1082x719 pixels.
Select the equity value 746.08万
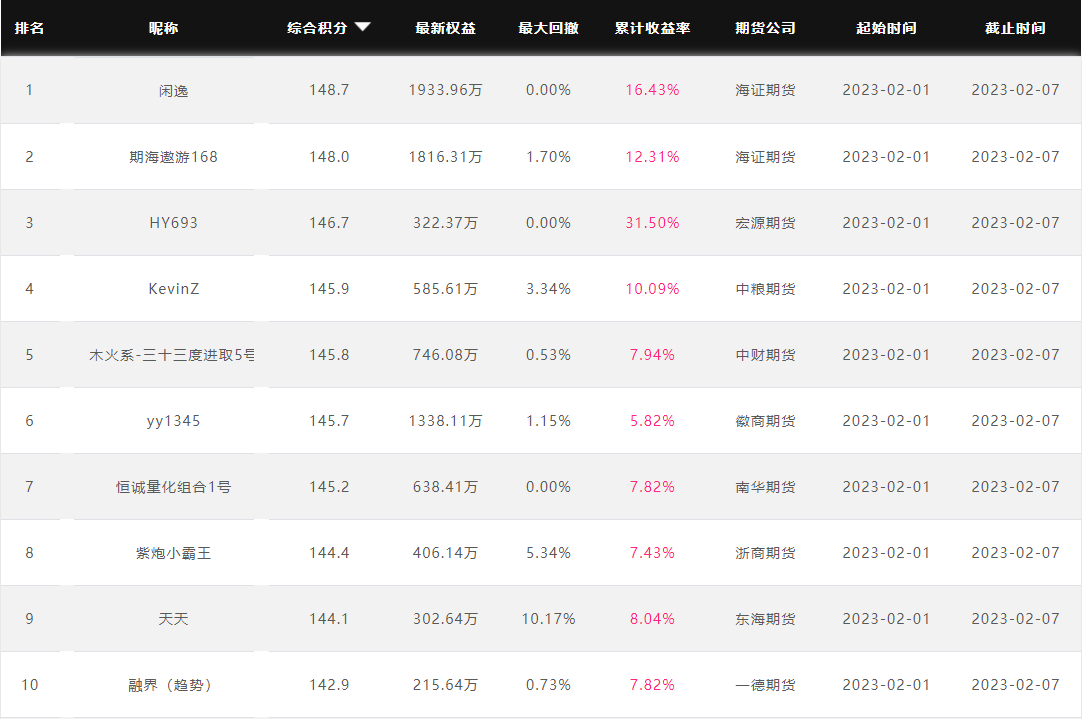446,355
